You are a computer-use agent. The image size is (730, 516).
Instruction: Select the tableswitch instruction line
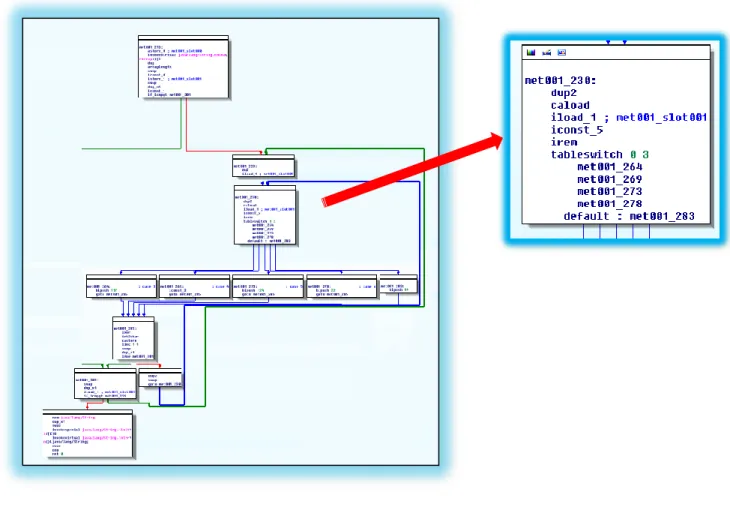(x=600, y=155)
